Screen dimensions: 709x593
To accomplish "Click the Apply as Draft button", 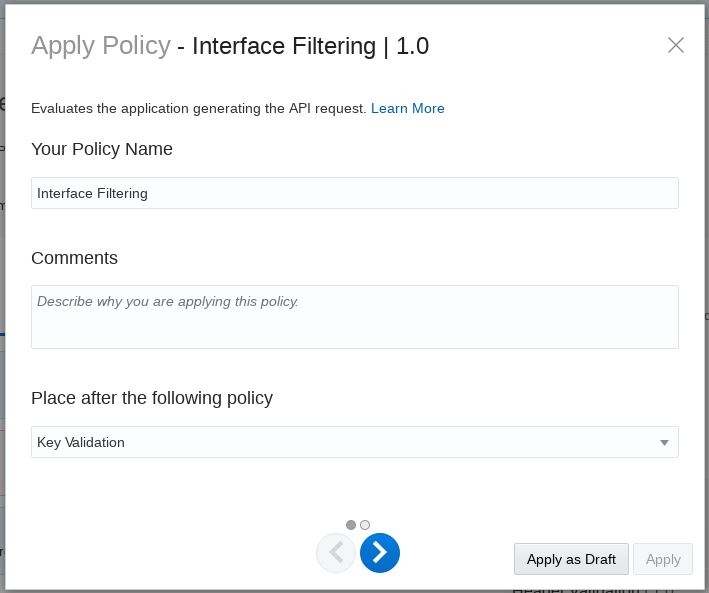I will pos(571,559).
